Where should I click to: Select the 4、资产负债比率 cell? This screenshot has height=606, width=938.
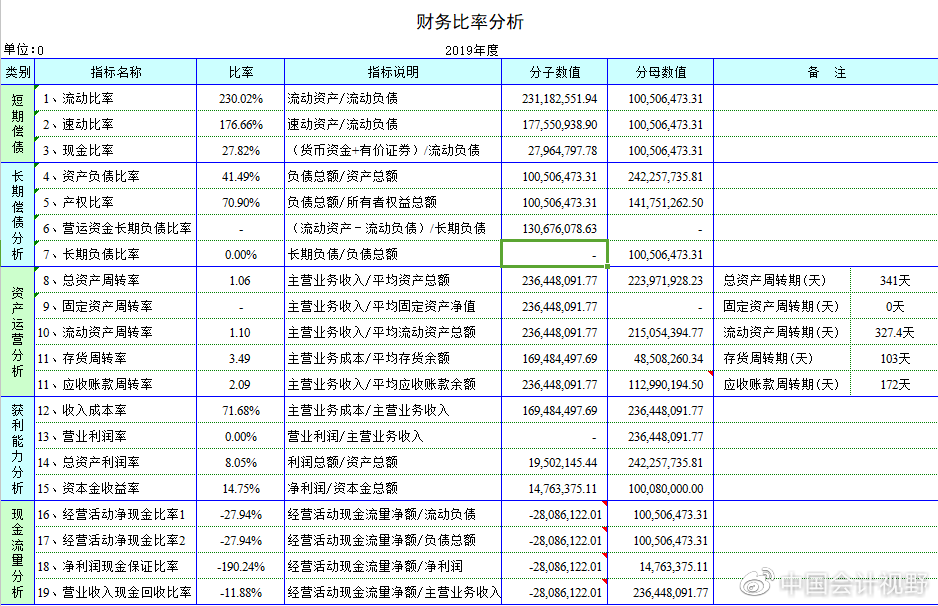pos(115,176)
